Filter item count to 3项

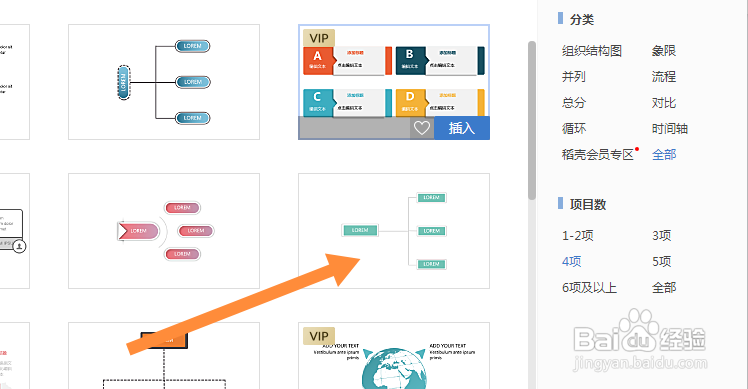click(661, 235)
